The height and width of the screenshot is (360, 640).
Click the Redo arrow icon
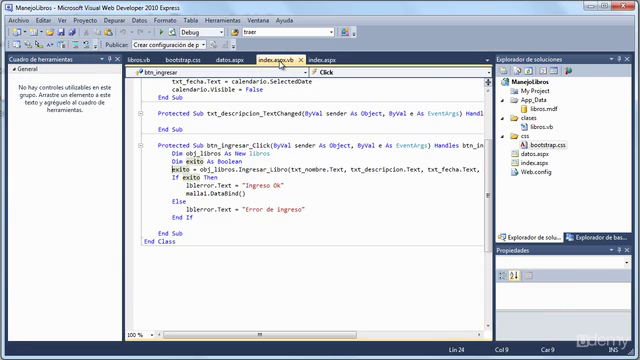tap(140, 32)
